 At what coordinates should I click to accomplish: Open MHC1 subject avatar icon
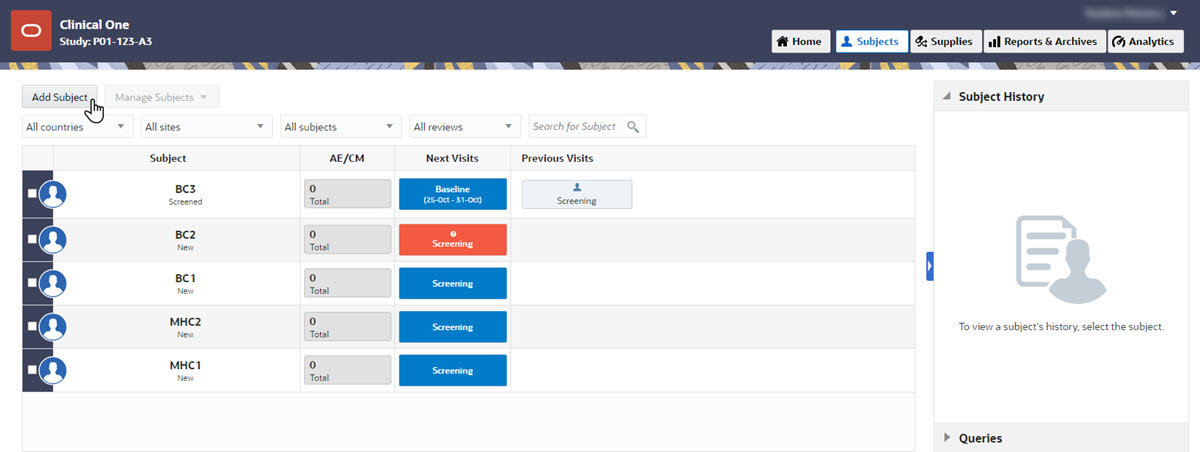pos(52,369)
